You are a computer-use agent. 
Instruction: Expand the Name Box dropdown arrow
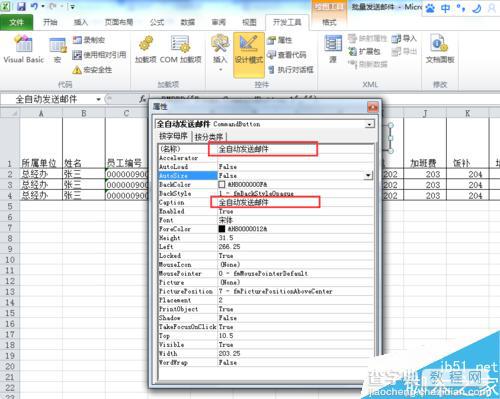point(98,99)
